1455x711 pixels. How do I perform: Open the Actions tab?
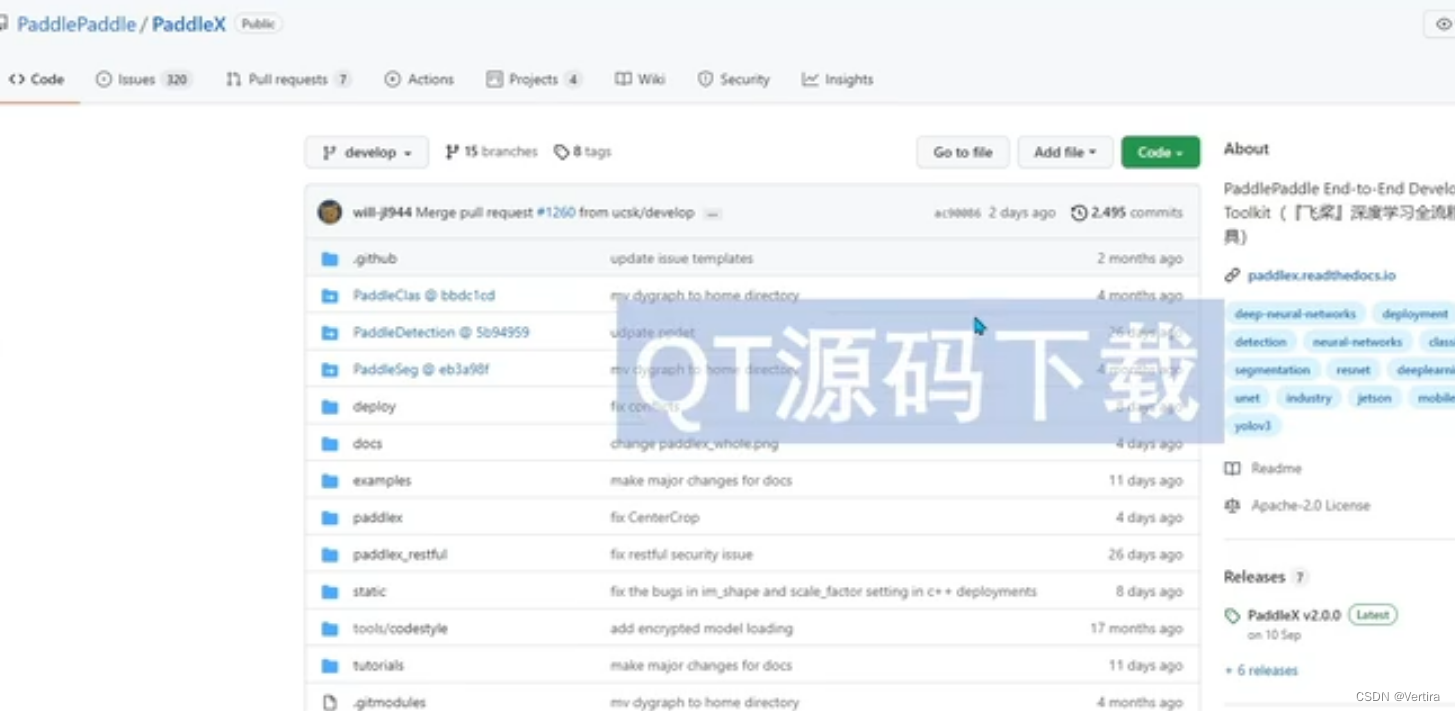tap(420, 79)
